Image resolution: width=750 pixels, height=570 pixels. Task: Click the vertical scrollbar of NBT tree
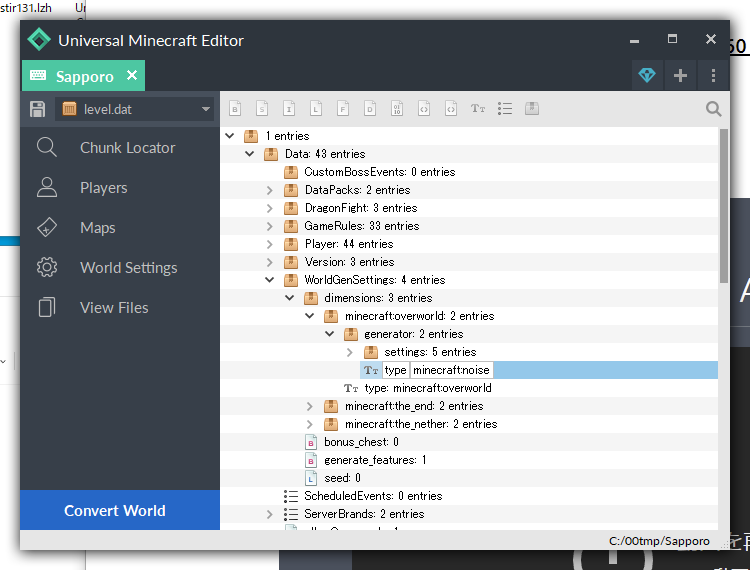(x=723, y=200)
